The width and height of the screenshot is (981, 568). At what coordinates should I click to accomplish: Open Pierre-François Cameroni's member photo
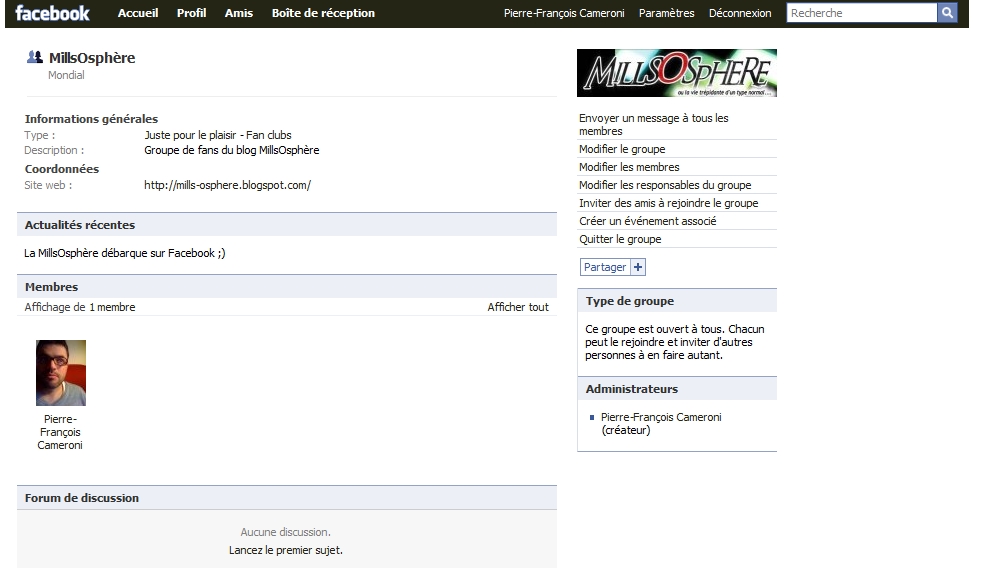point(61,373)
